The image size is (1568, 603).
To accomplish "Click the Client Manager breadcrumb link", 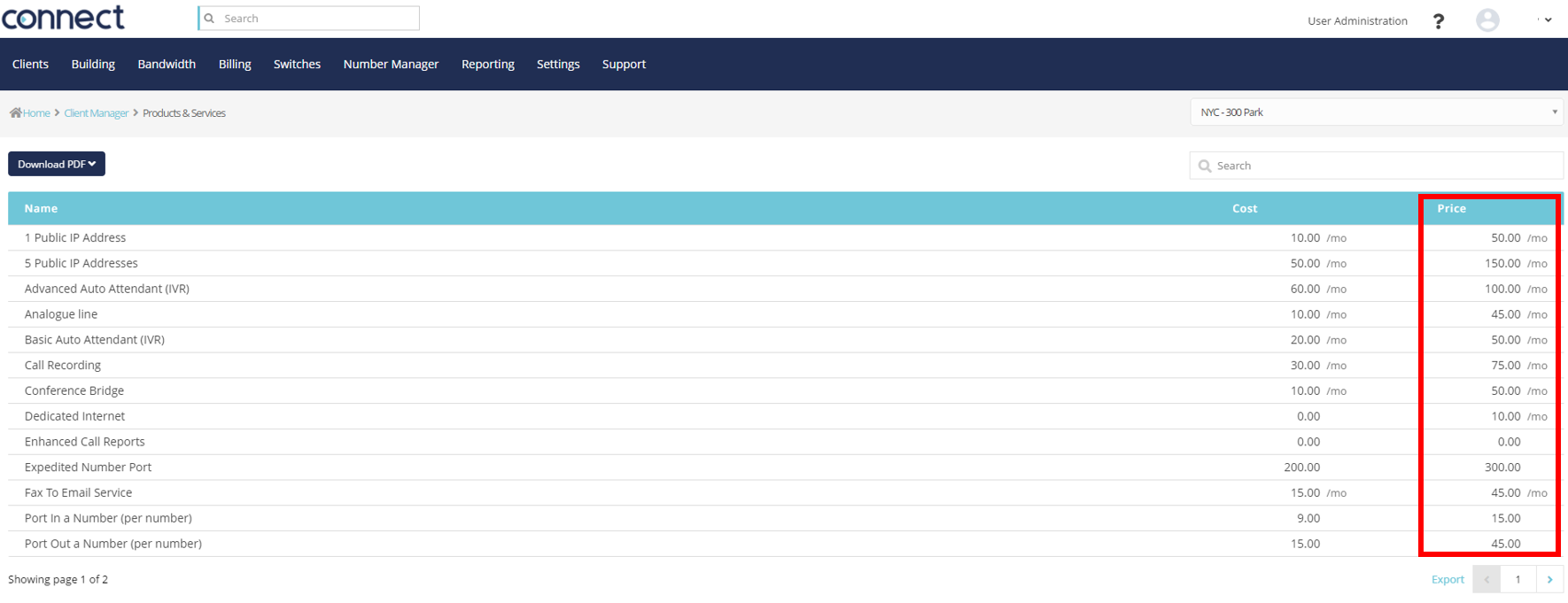I will tap(96, 113).
